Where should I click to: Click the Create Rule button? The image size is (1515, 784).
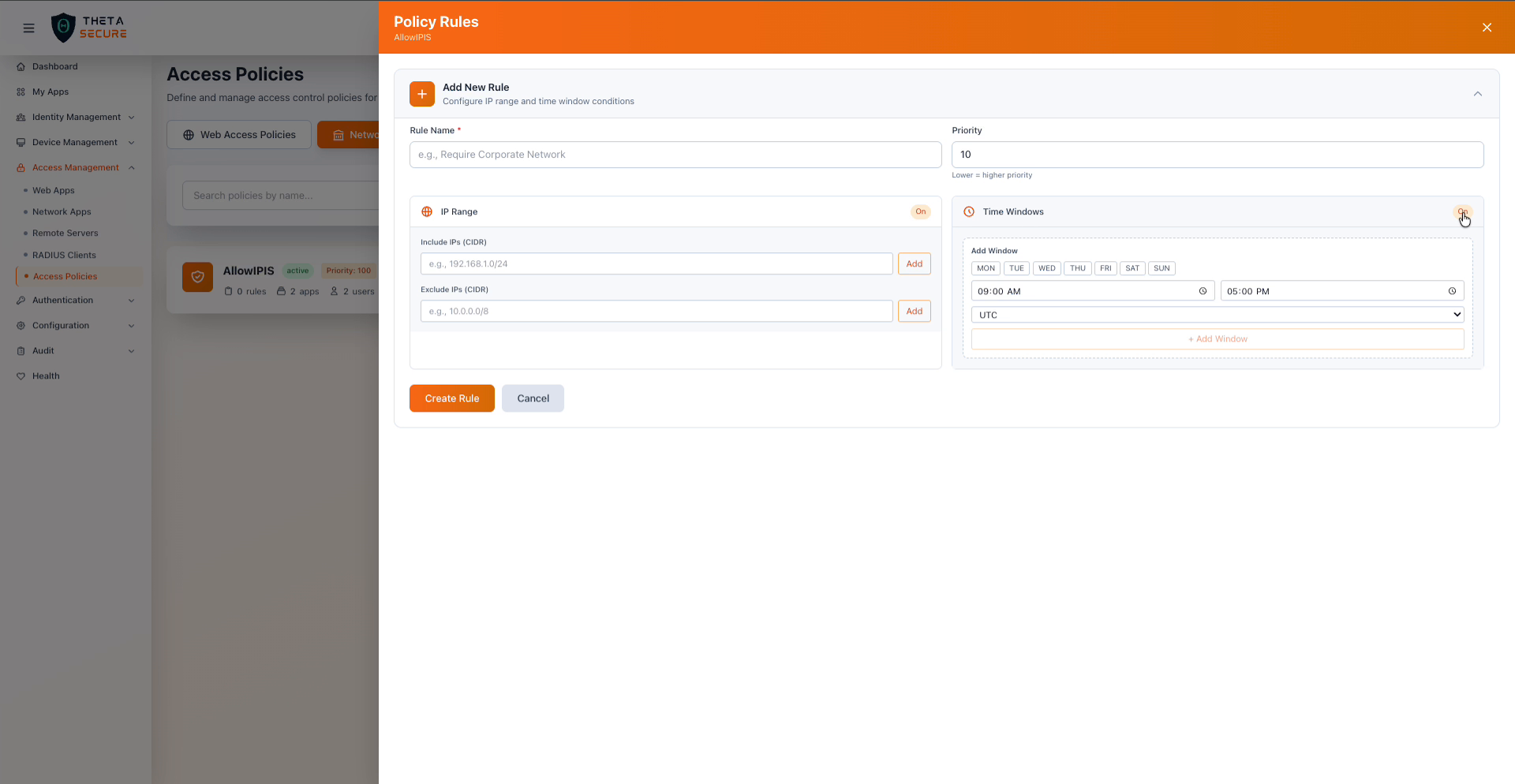point(451,398)
